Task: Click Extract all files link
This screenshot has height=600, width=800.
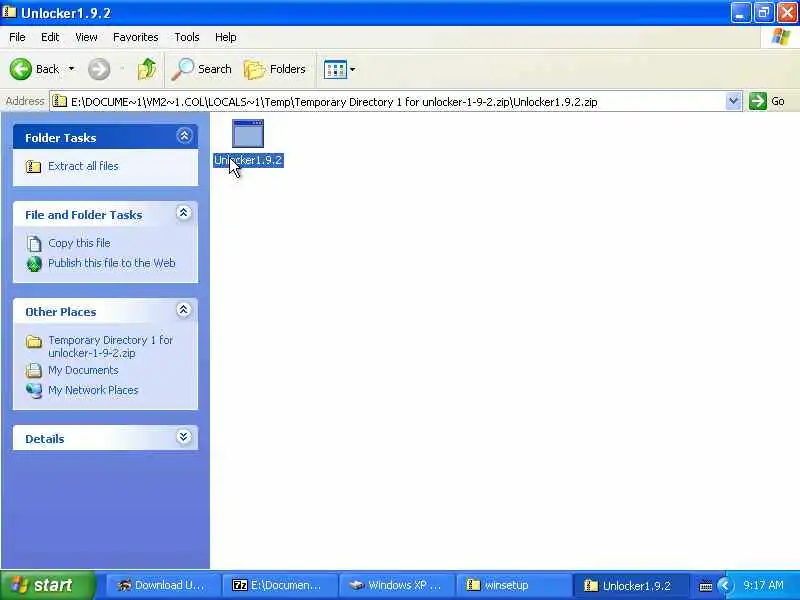Action: click(83, 166)
